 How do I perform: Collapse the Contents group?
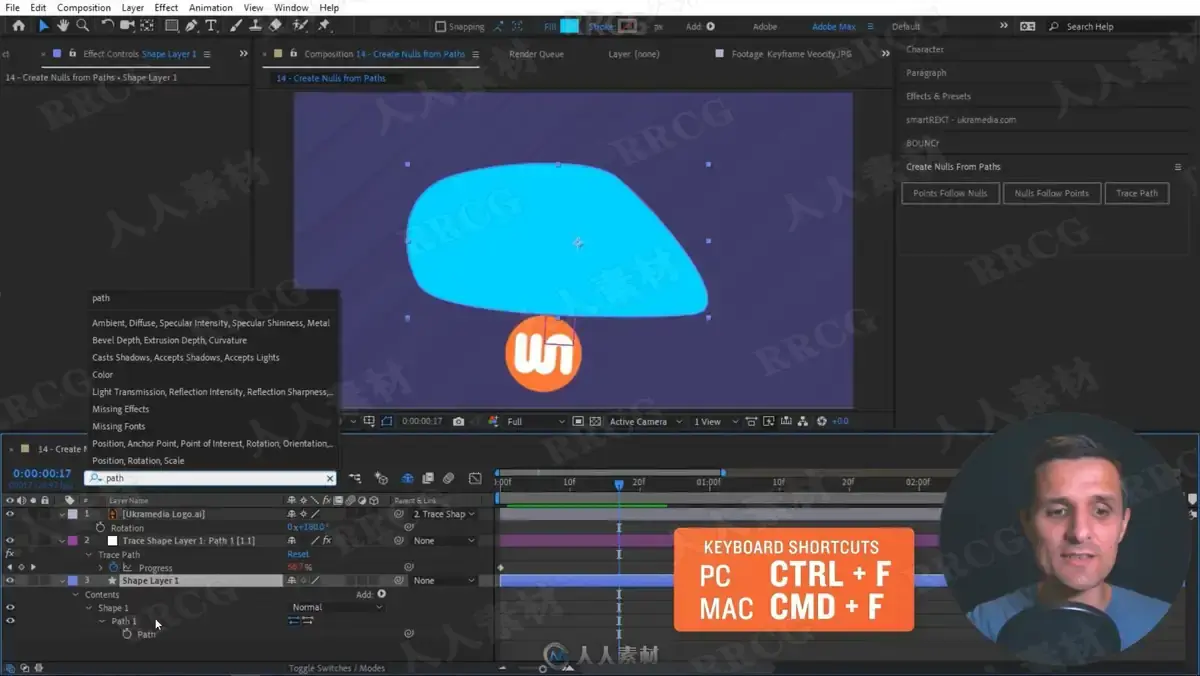point(76,595)
